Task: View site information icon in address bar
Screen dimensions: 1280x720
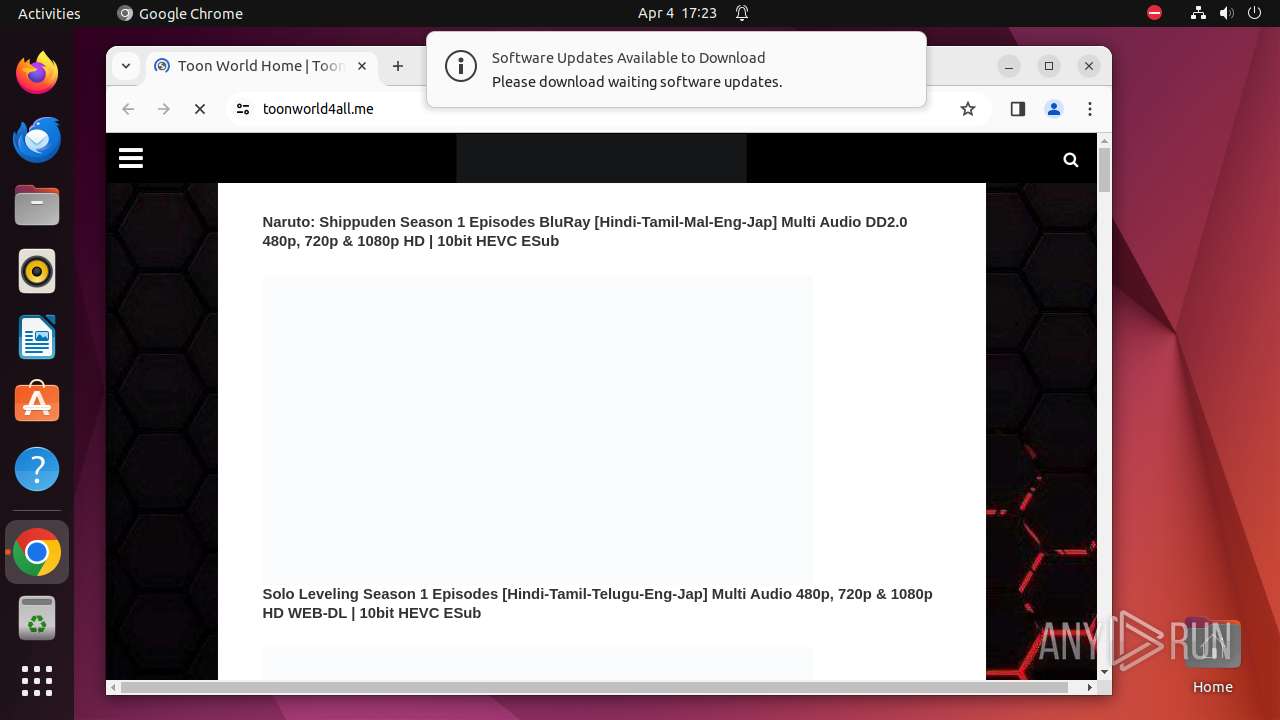Action: coord(242,109)
